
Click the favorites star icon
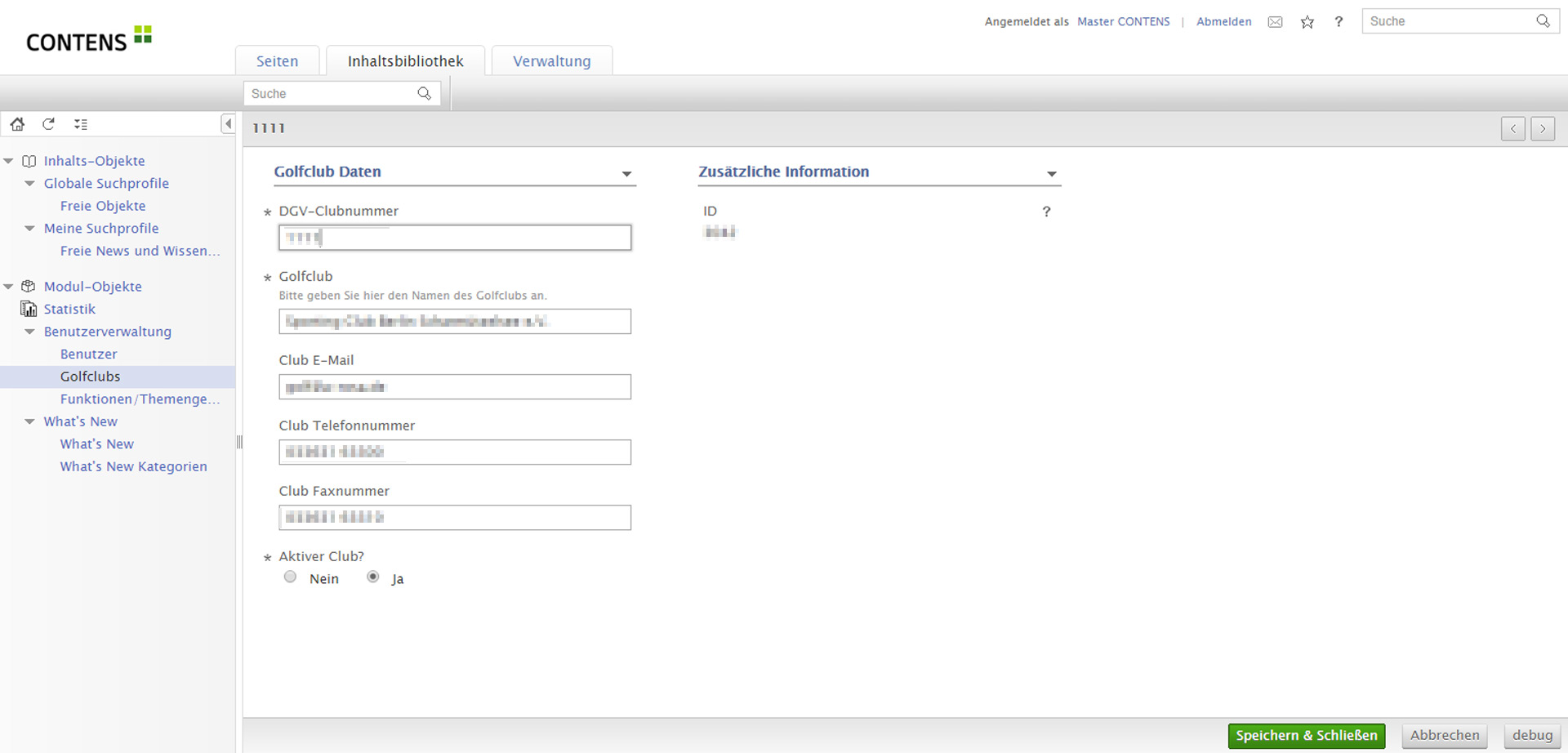point(1307,22)
